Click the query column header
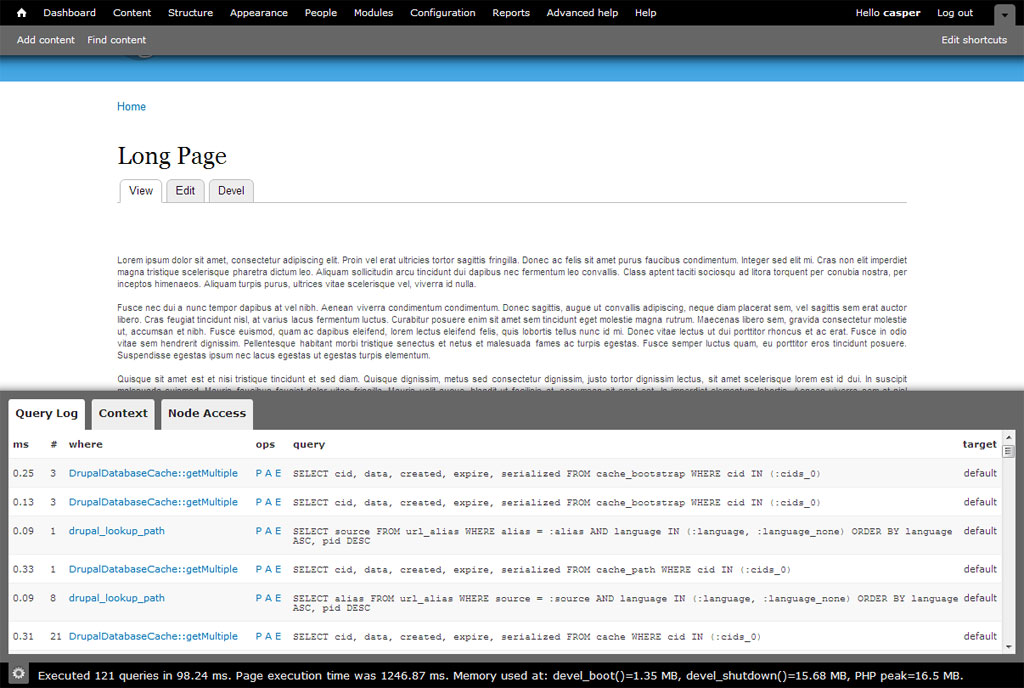Image resolution: width=1024 pixels, height=688 pixels. click(309, 444)
